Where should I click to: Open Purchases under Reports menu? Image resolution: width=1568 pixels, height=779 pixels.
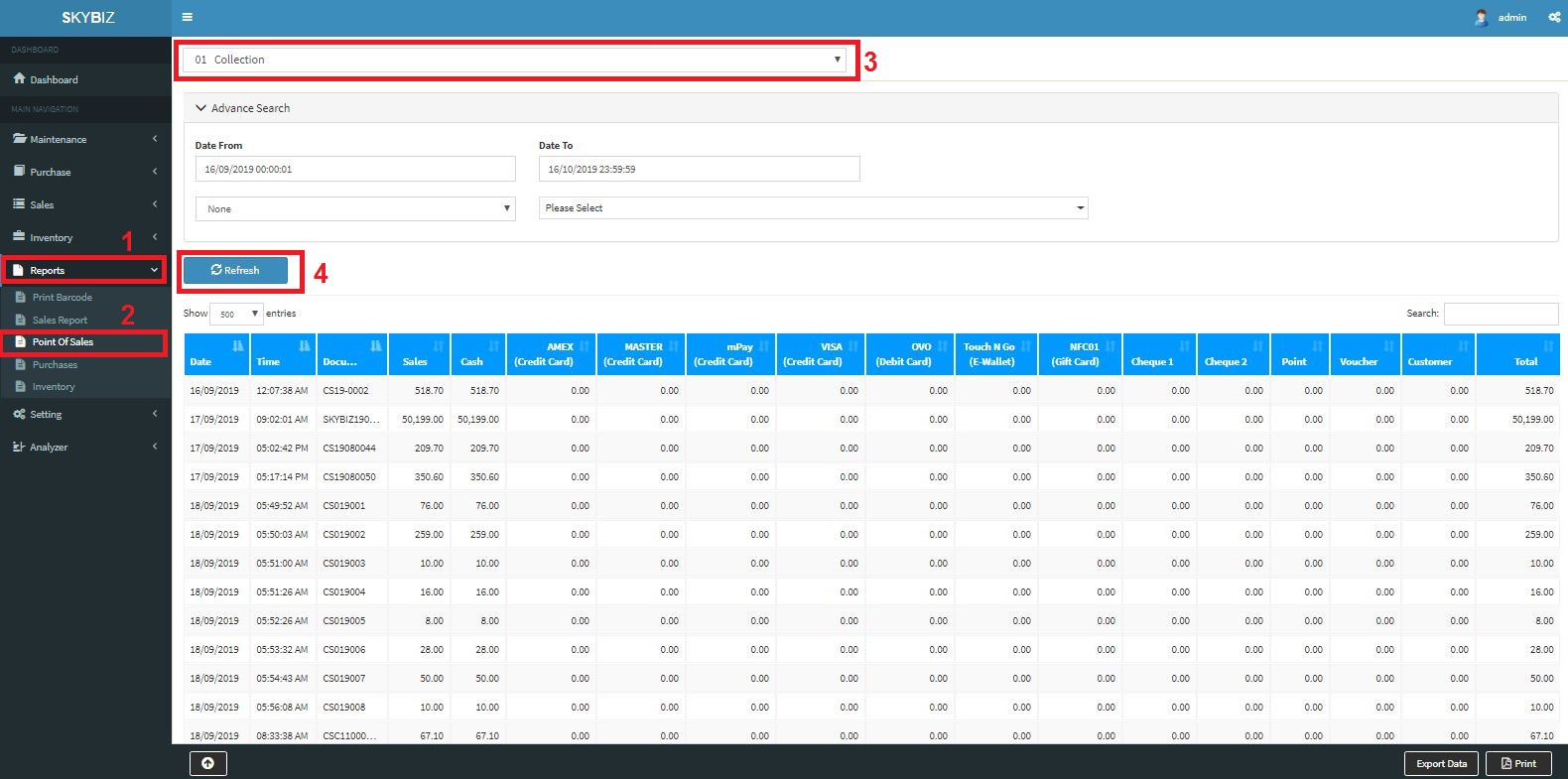pyautogui.click(x=55, y=365)
